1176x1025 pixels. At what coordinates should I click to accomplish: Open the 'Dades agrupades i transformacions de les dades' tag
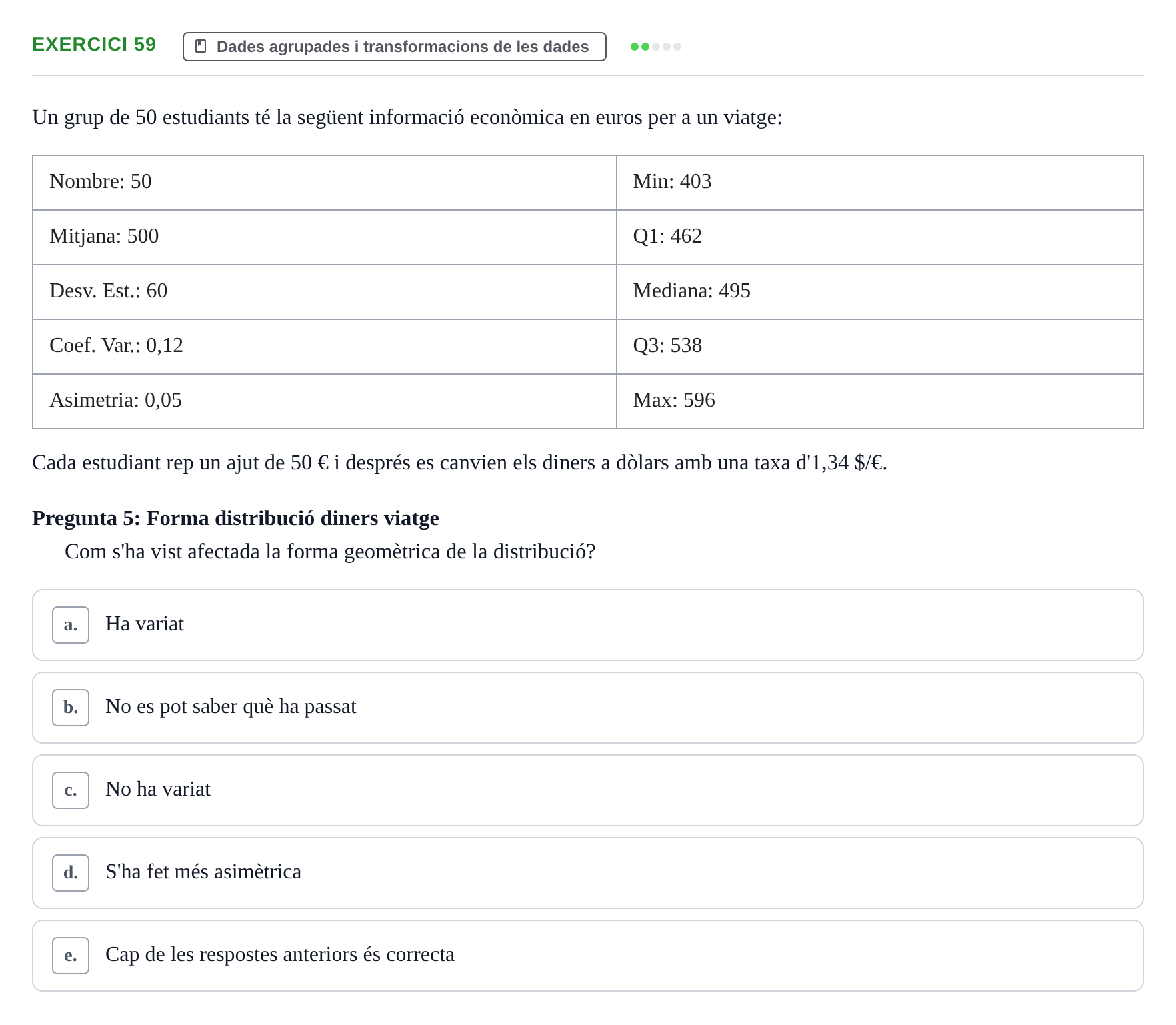point(395,47)
